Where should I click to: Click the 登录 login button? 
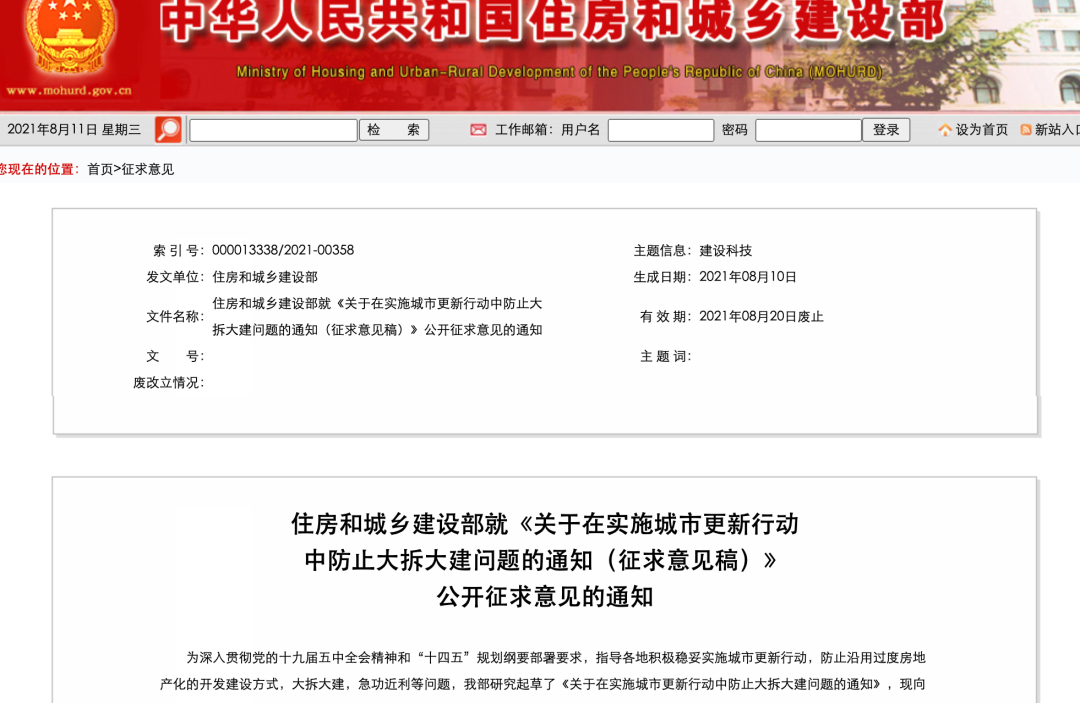[886, 130]
